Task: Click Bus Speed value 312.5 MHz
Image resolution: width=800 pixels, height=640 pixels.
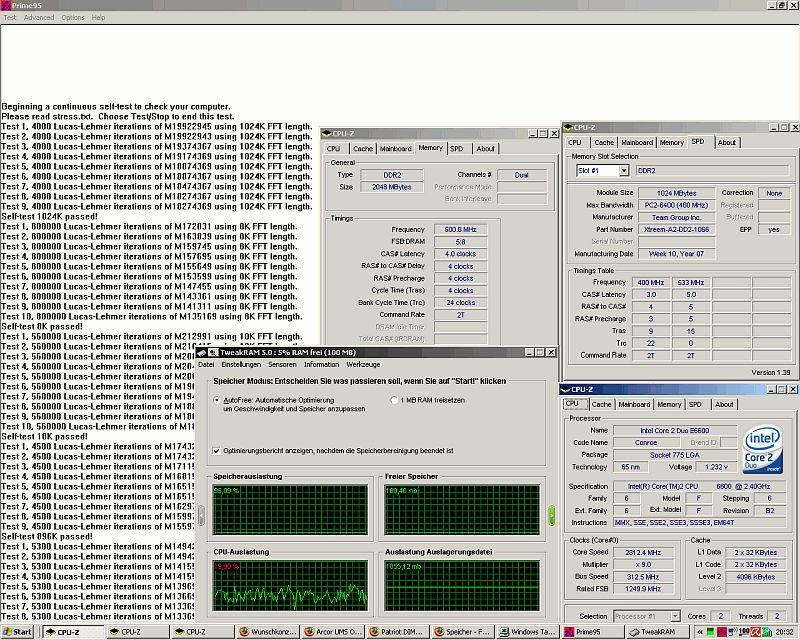Action: pos(643,577)
